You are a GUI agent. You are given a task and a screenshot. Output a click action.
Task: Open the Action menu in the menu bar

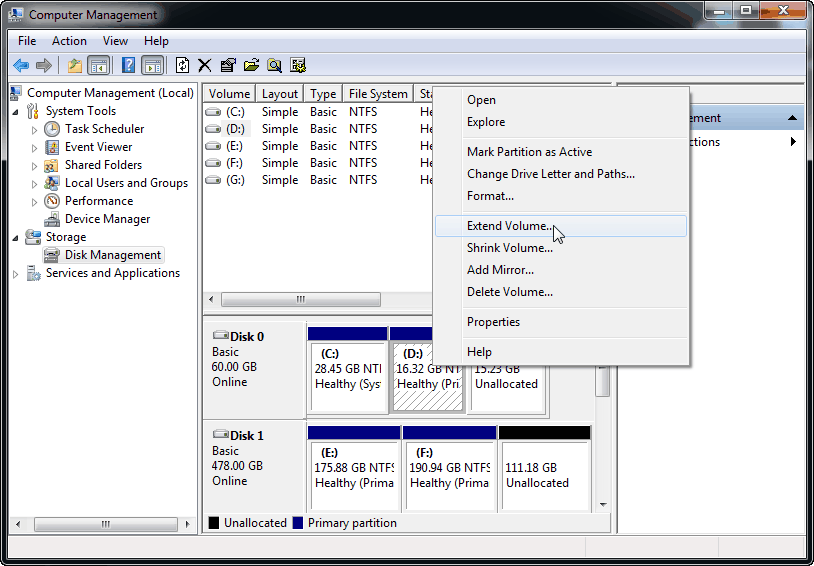69,41
